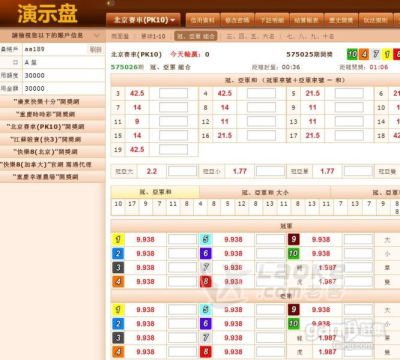Viewport: 400px width, 360px height.
Task: Open the 修改密碼 change password menu
Action: pos(237,20)
